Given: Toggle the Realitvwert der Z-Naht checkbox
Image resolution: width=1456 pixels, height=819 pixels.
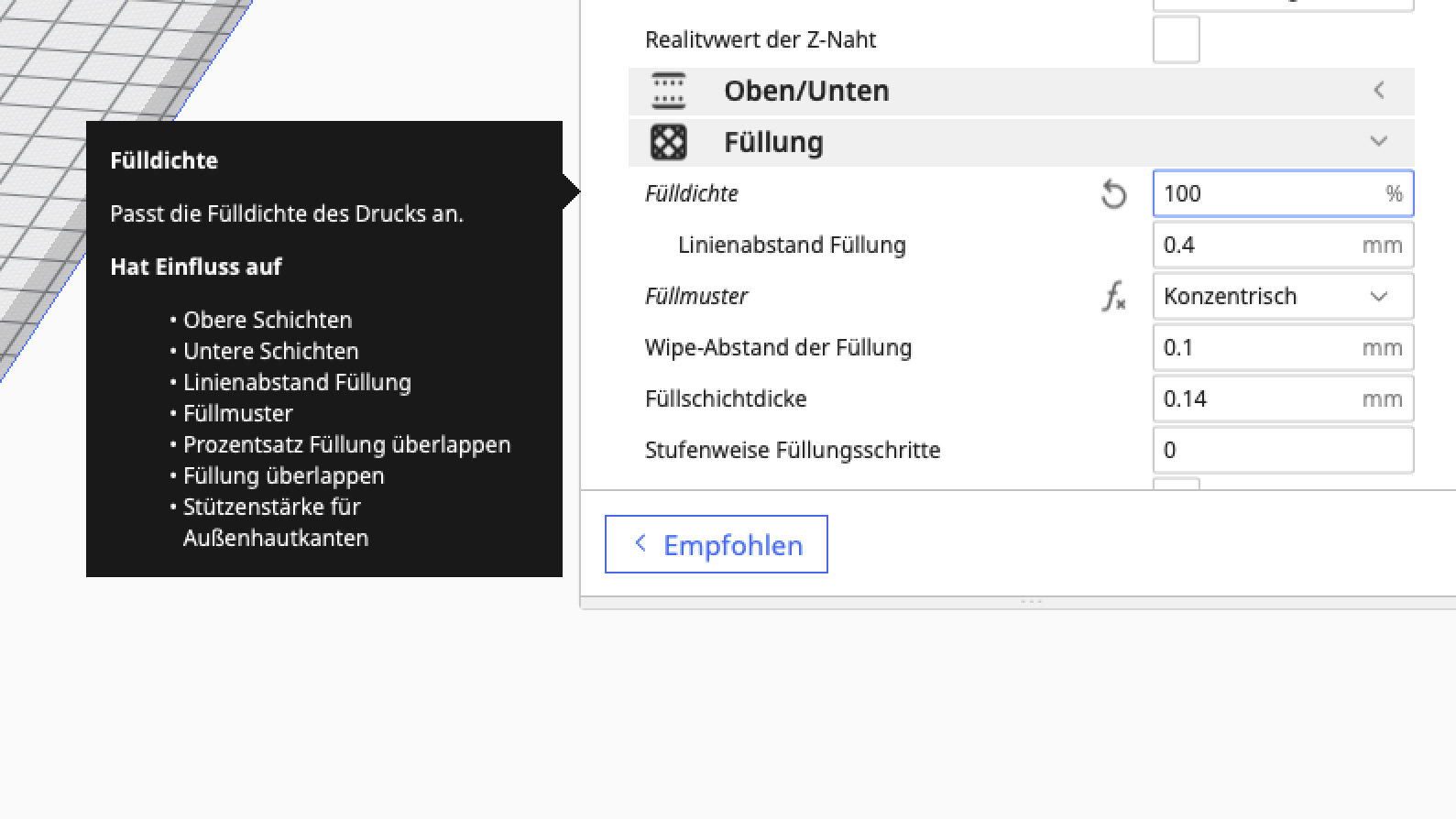Looking at the screenshot, I should click(1176, 40).
